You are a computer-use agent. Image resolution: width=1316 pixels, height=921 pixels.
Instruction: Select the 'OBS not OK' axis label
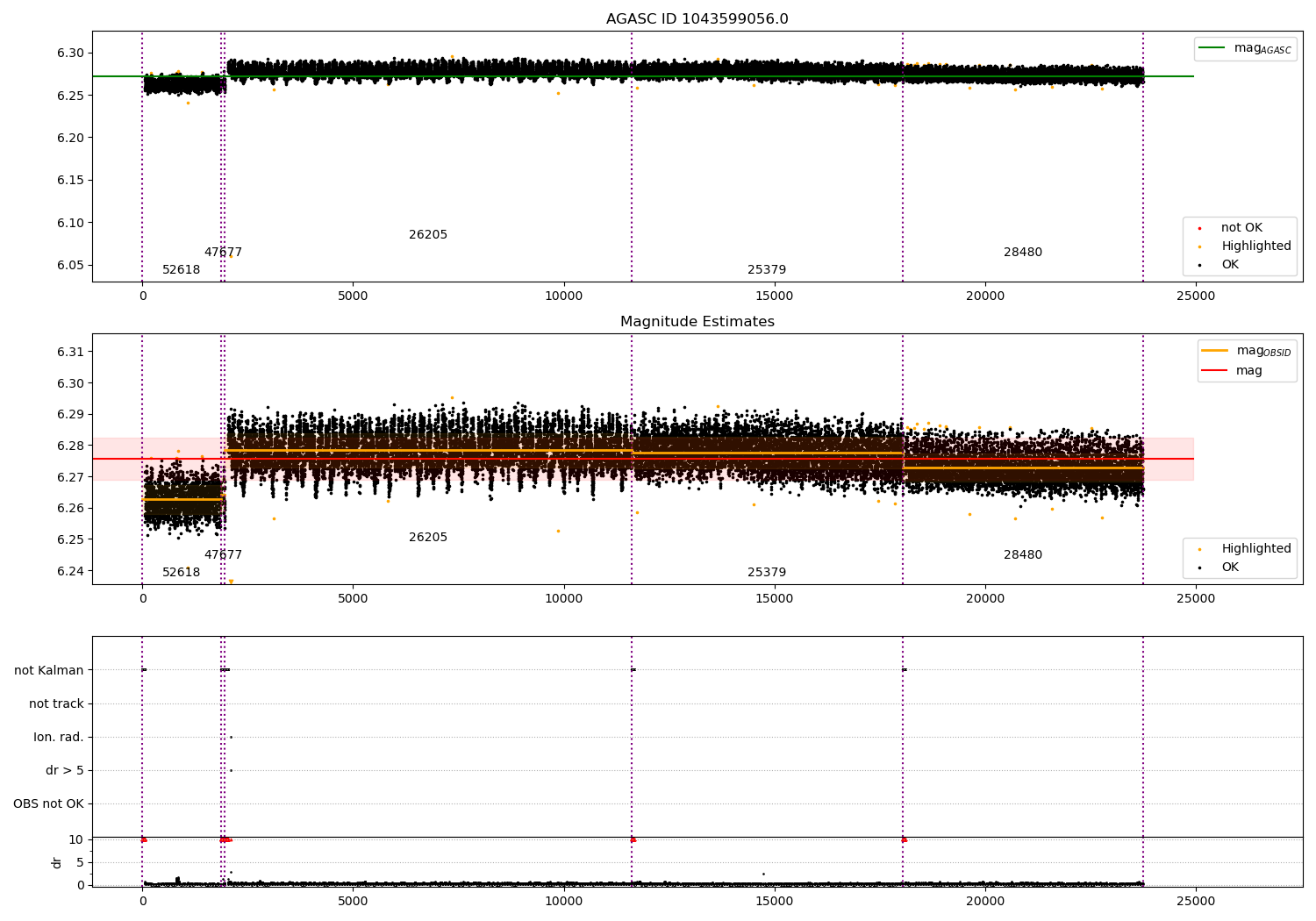click(48, 804)
